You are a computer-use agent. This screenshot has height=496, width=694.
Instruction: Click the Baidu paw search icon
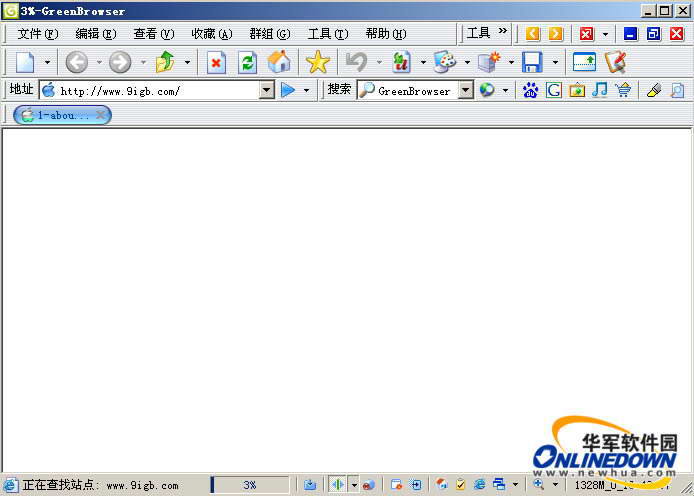pos(530,90)
